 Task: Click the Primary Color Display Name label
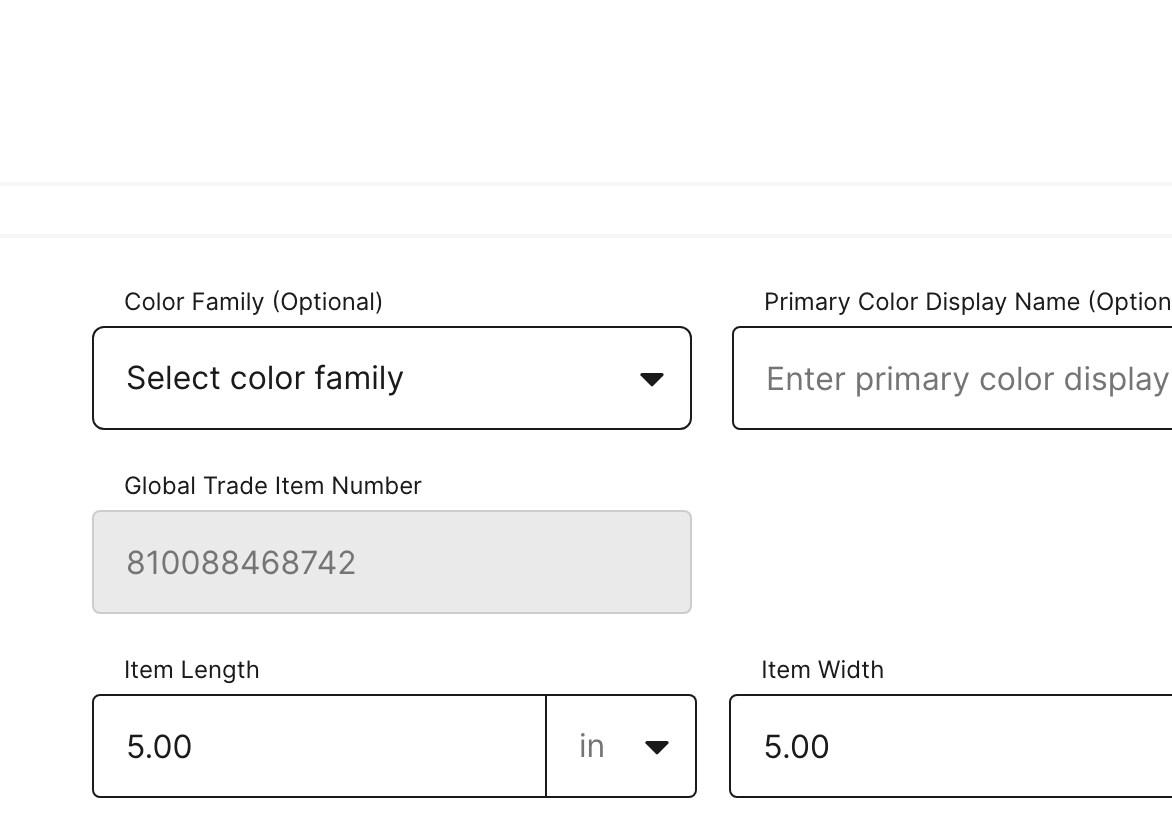pyautogui.click(x=967, y=302)
